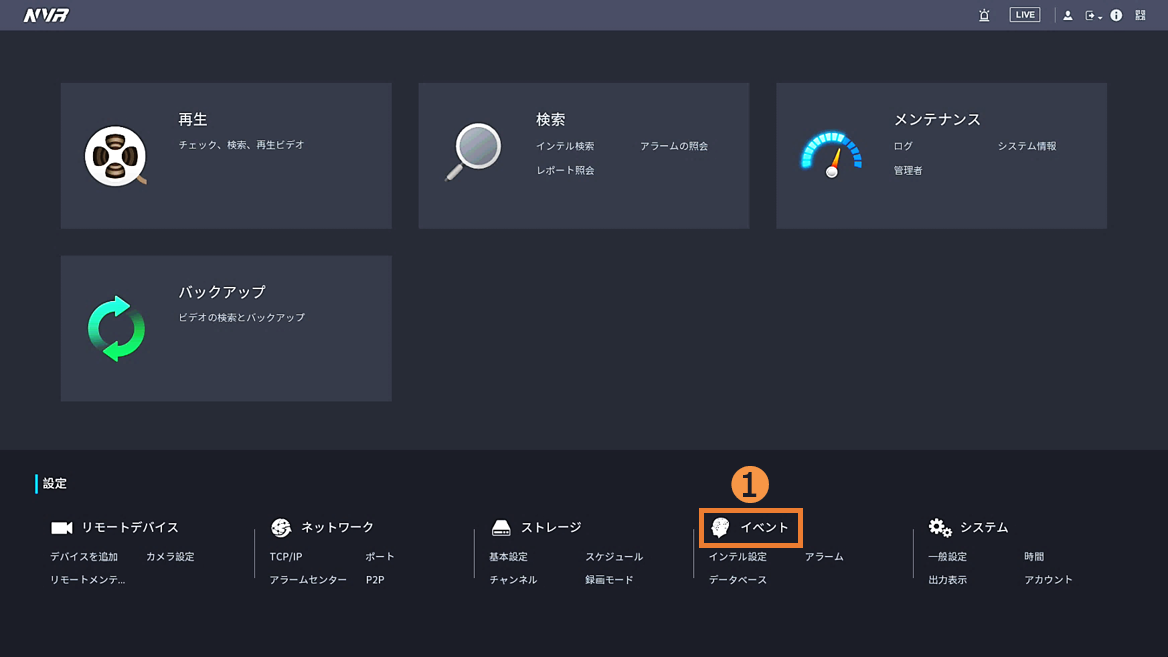Viewport: 1168px width, 657px height.
Task: Open アカウント under system
Action: point(1048,580)
